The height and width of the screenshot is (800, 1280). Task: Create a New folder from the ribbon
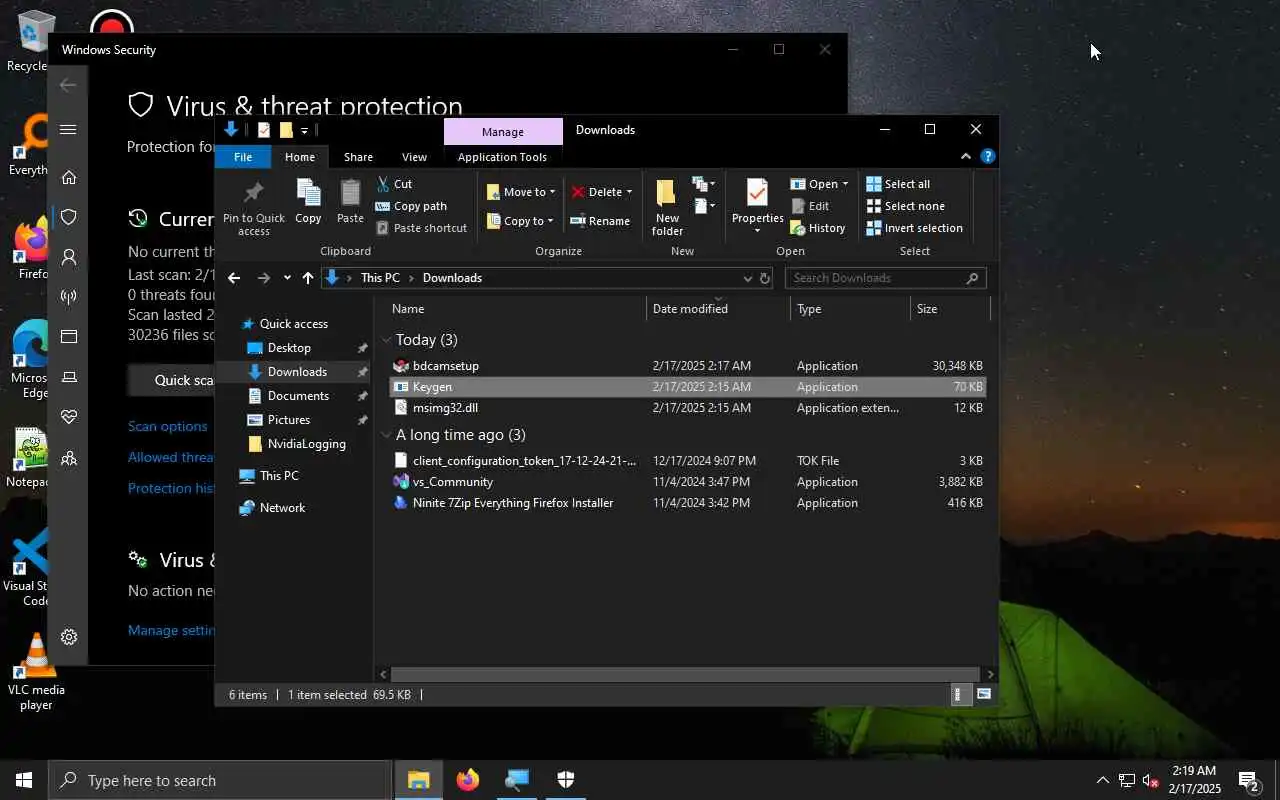click(667, 208)
